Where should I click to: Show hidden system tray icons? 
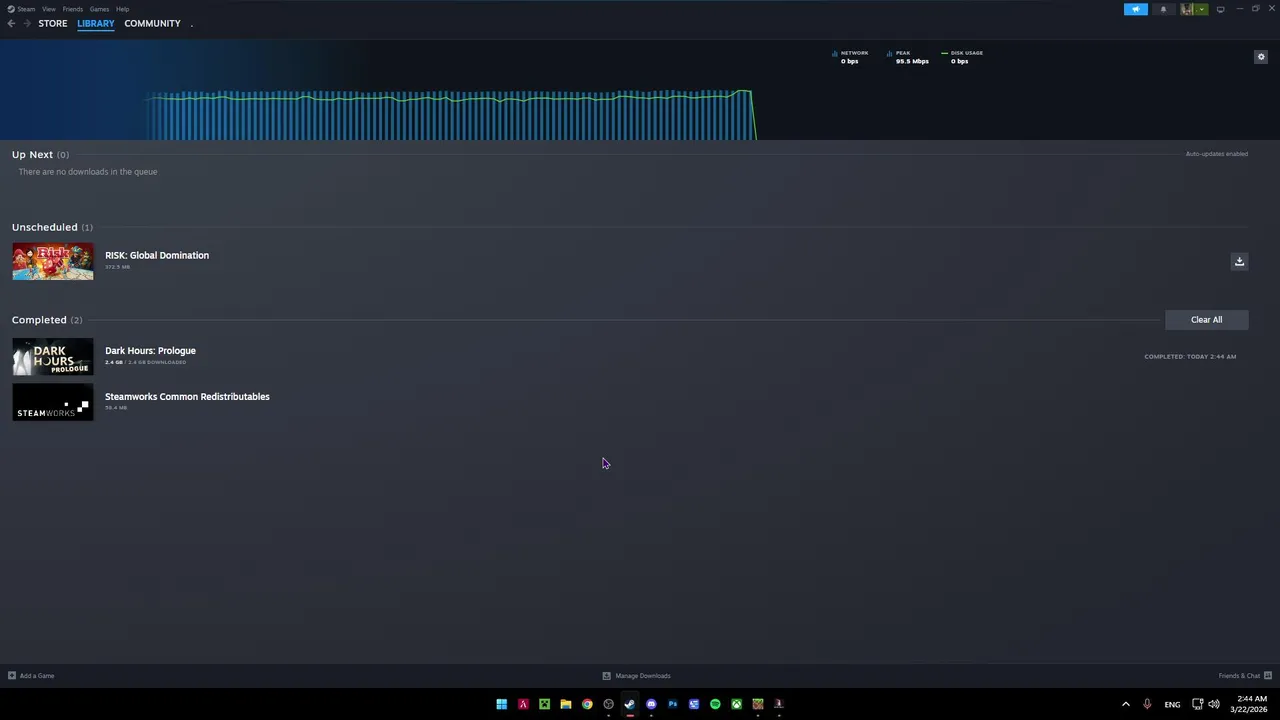point(1125,704)
